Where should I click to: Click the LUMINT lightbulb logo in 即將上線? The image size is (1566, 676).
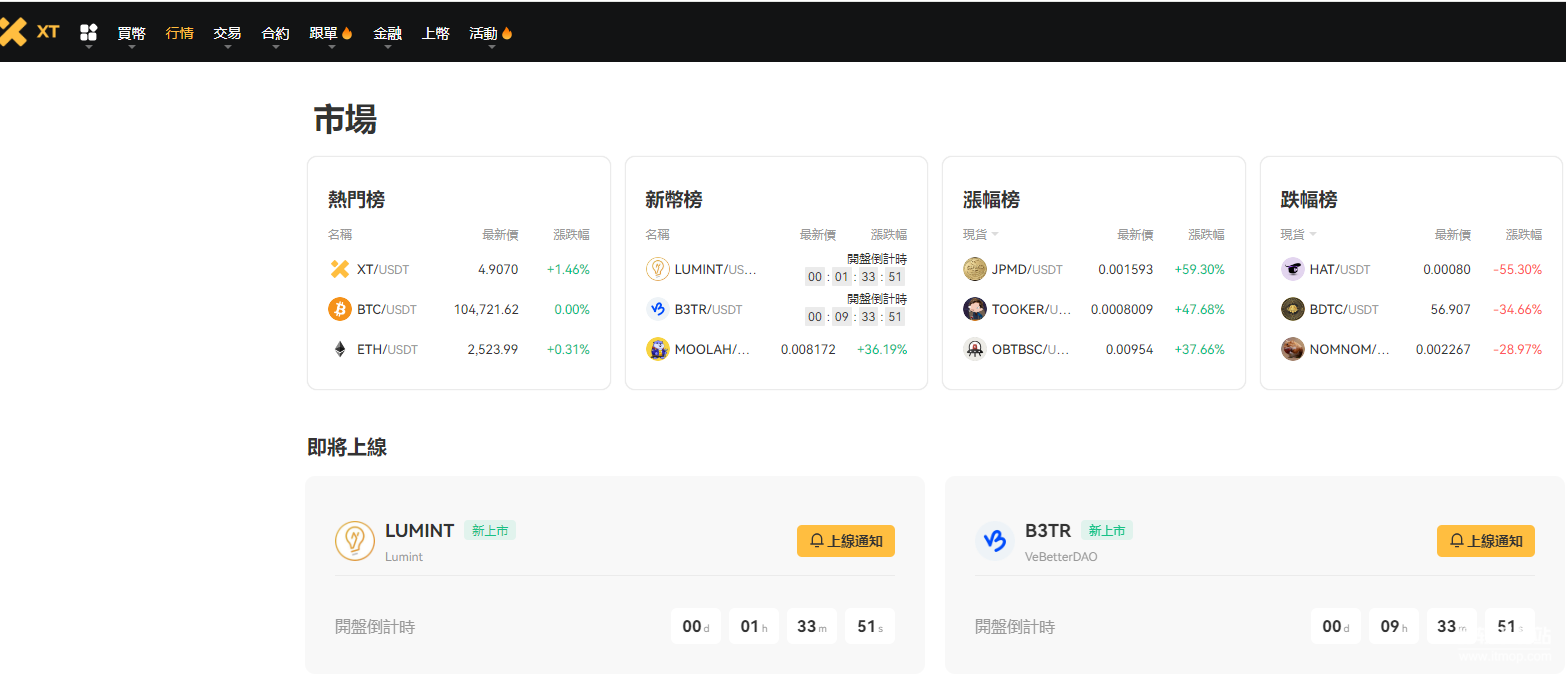[x=354, y=541]
